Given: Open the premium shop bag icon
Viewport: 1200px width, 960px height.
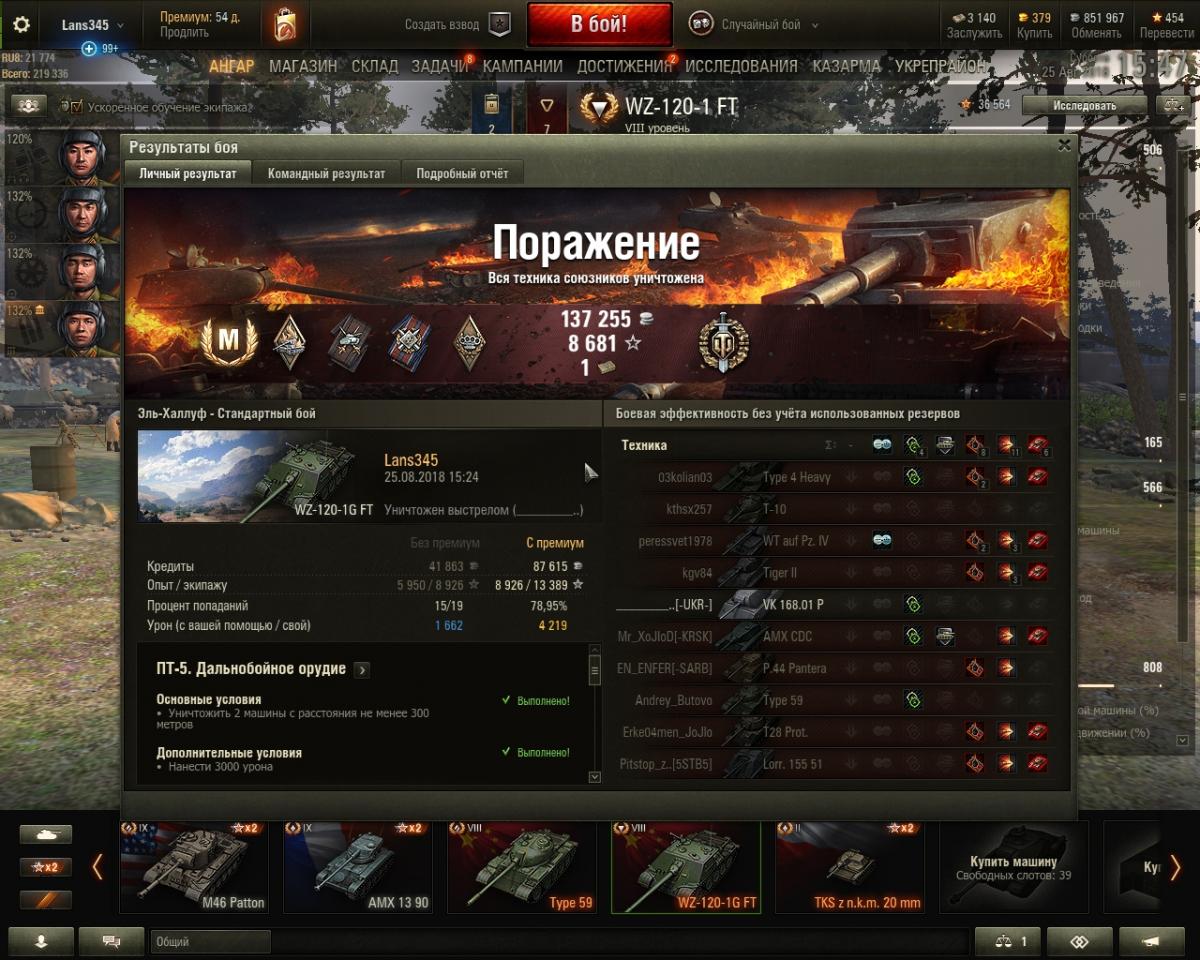Looking at the screenshot, I should coord(285,24).
